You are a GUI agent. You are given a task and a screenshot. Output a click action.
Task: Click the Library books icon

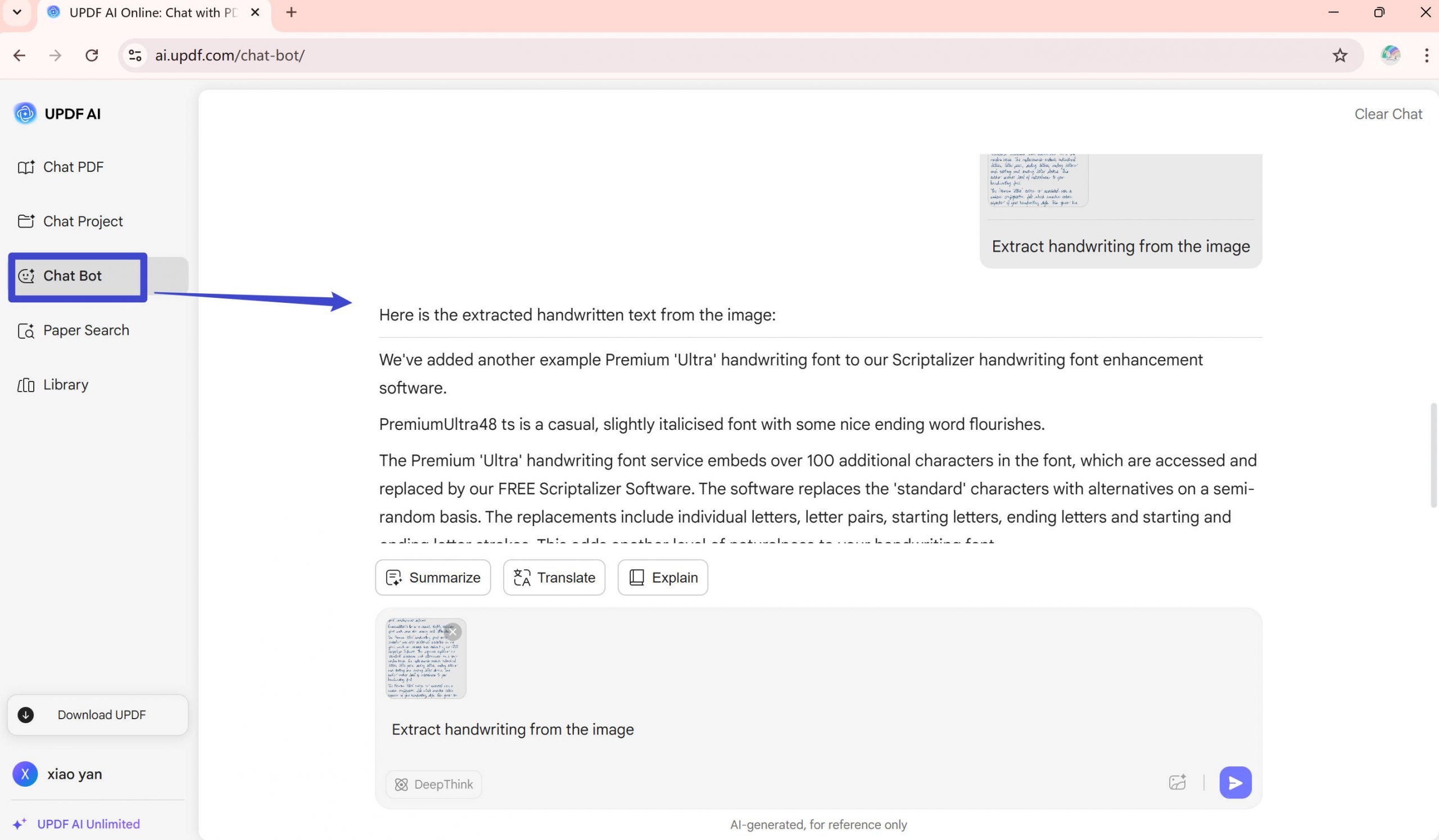coord(26,385)
